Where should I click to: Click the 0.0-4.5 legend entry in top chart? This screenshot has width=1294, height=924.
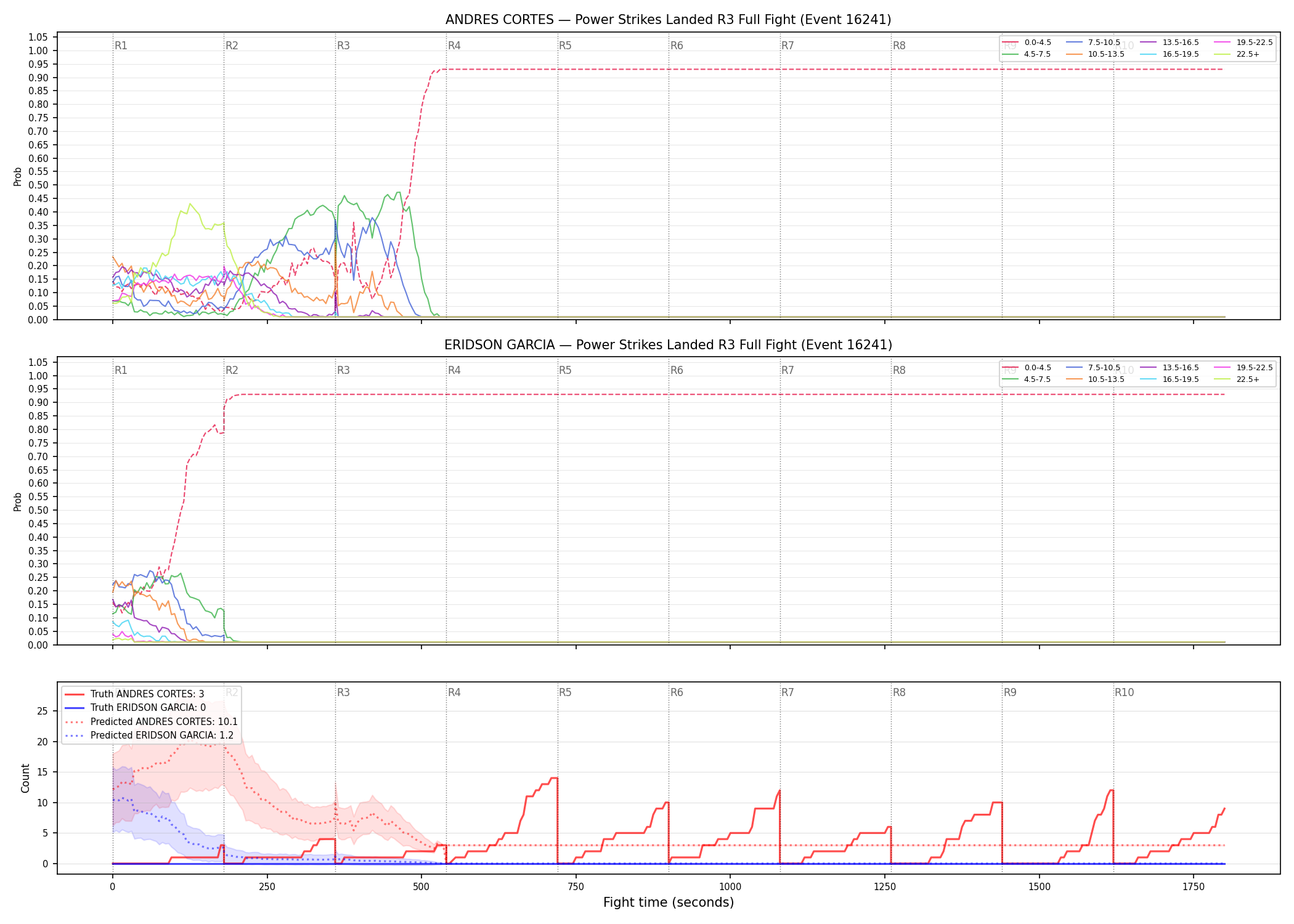tap(1027, 43)
